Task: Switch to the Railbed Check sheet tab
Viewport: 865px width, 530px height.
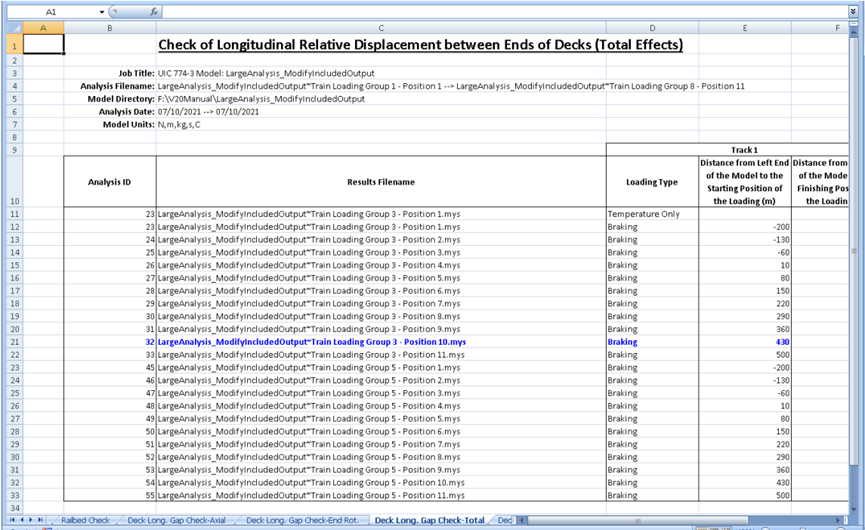Action: pos(86,520)
